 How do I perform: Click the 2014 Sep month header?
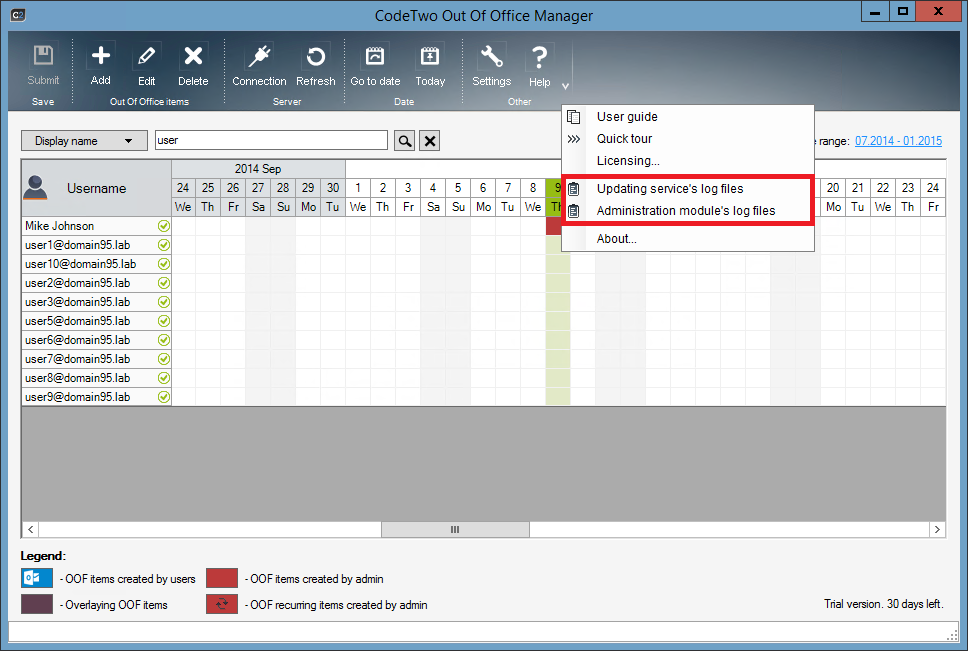click(258, 168)
